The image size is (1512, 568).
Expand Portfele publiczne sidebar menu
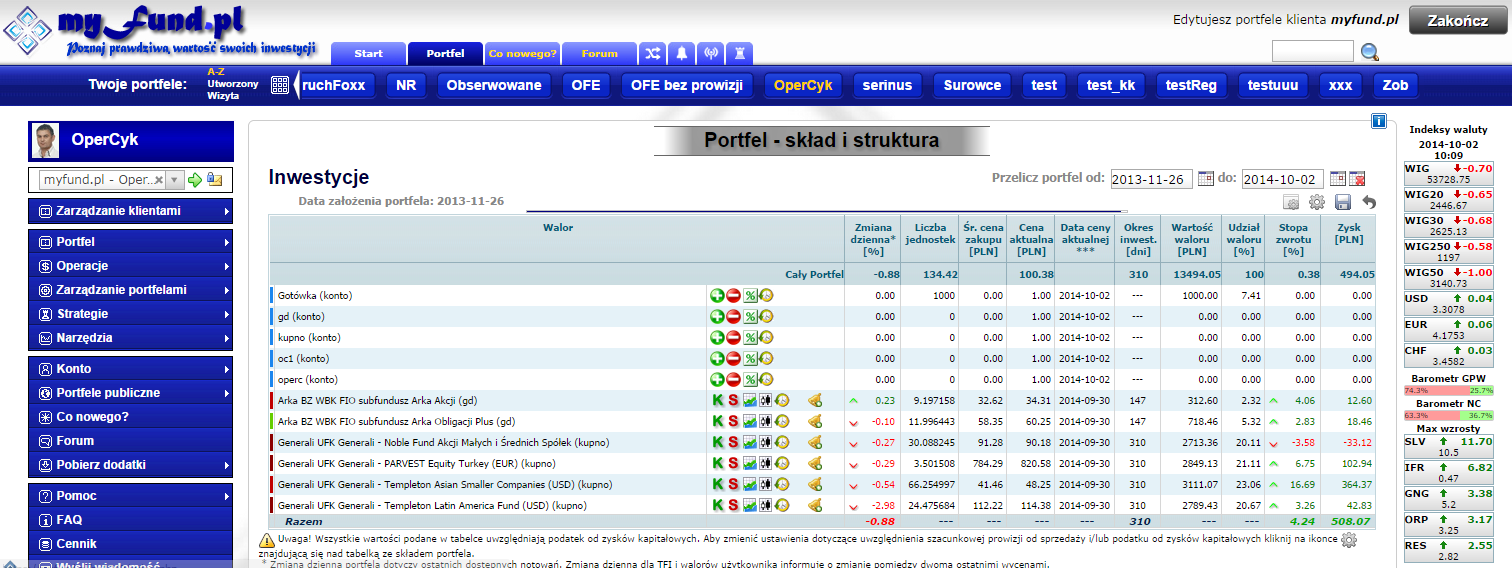click(x=130, y=393)
